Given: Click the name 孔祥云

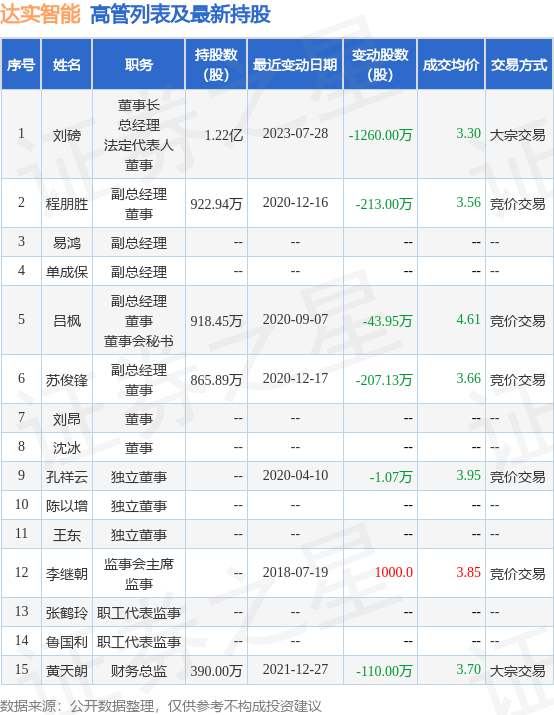Looking at the screenshot, I should (x=67, y=477).
